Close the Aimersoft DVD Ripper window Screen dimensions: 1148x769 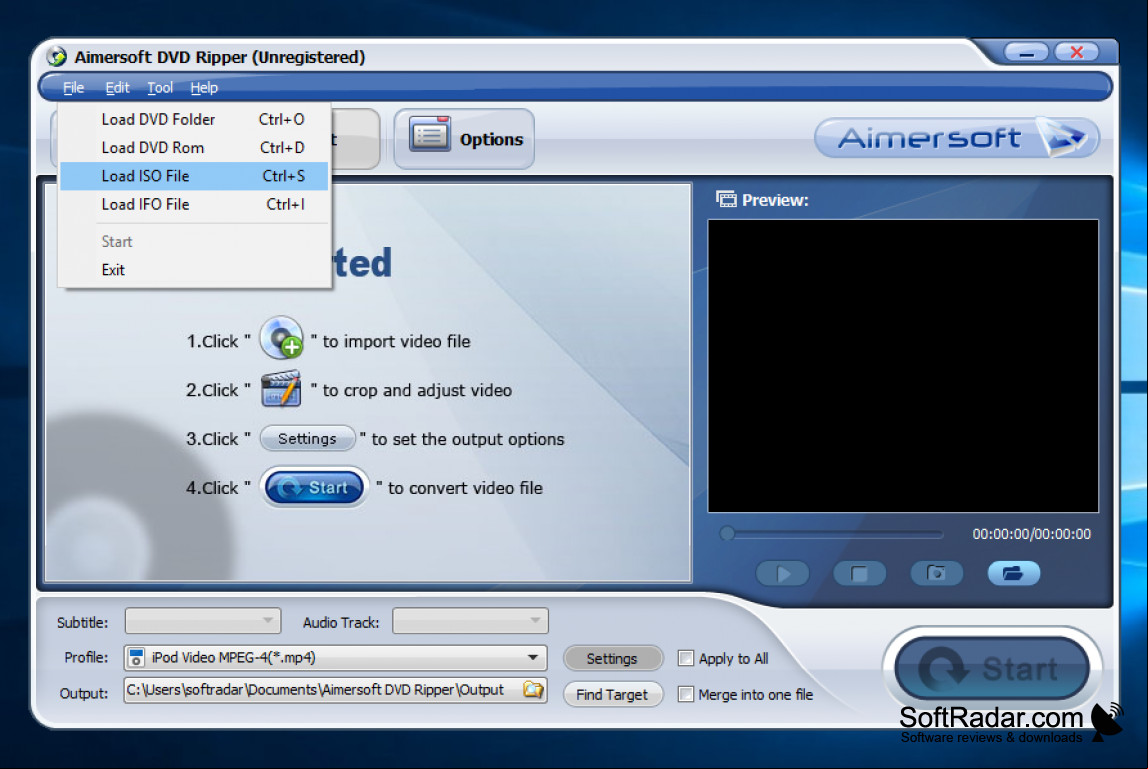1076,53
